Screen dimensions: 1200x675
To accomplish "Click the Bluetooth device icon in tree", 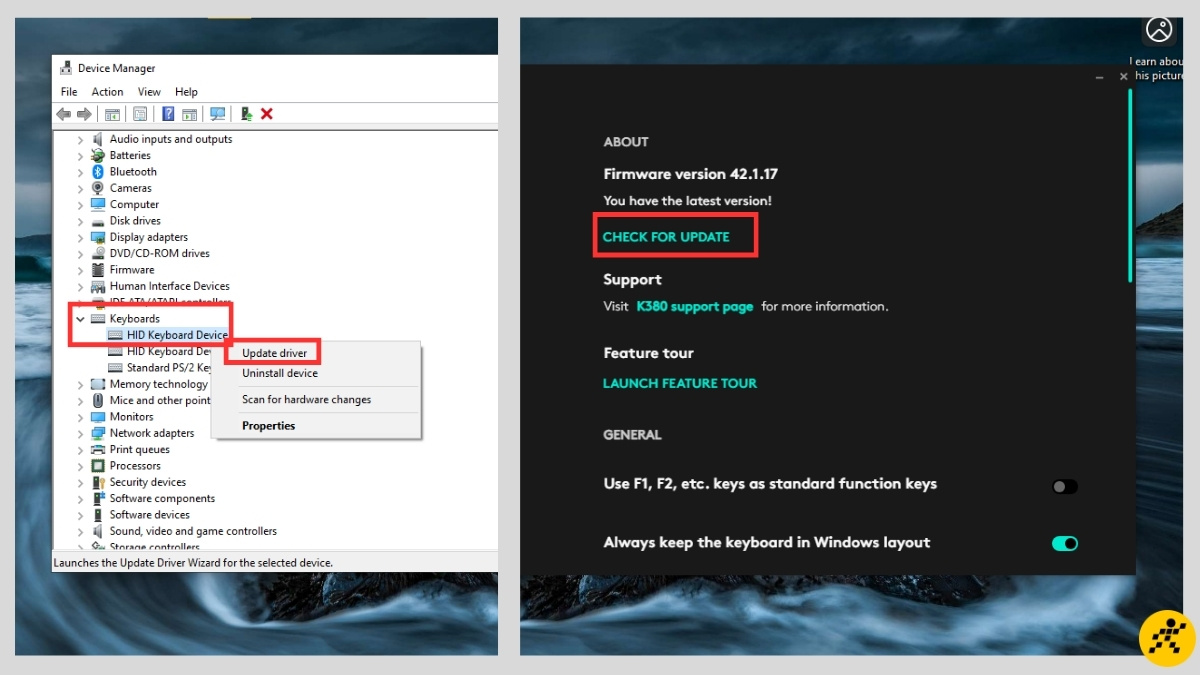I will click(x=98, y=172).
